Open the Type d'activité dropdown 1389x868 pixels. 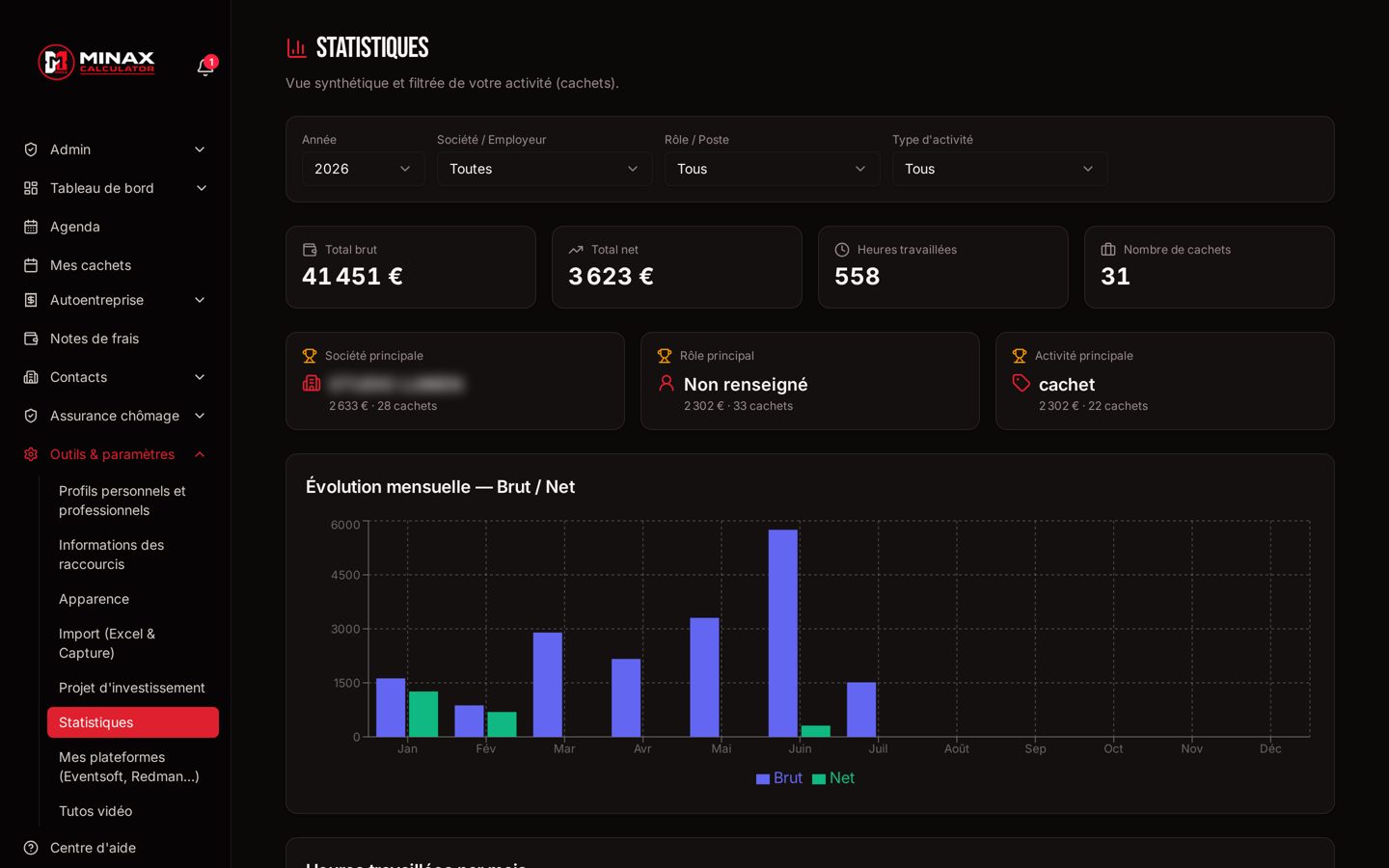(x=1000, y=169)
